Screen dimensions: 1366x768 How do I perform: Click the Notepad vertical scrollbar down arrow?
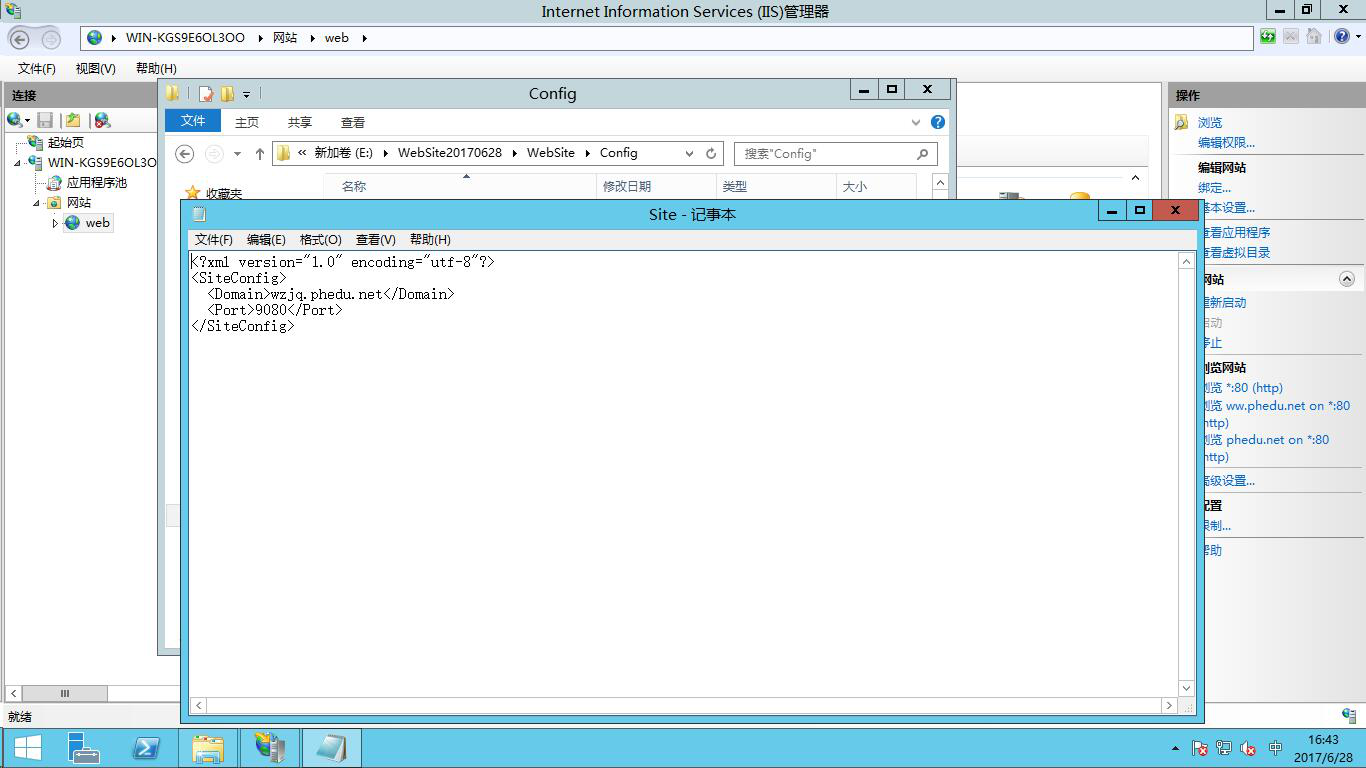click(x=1186, y=688)
